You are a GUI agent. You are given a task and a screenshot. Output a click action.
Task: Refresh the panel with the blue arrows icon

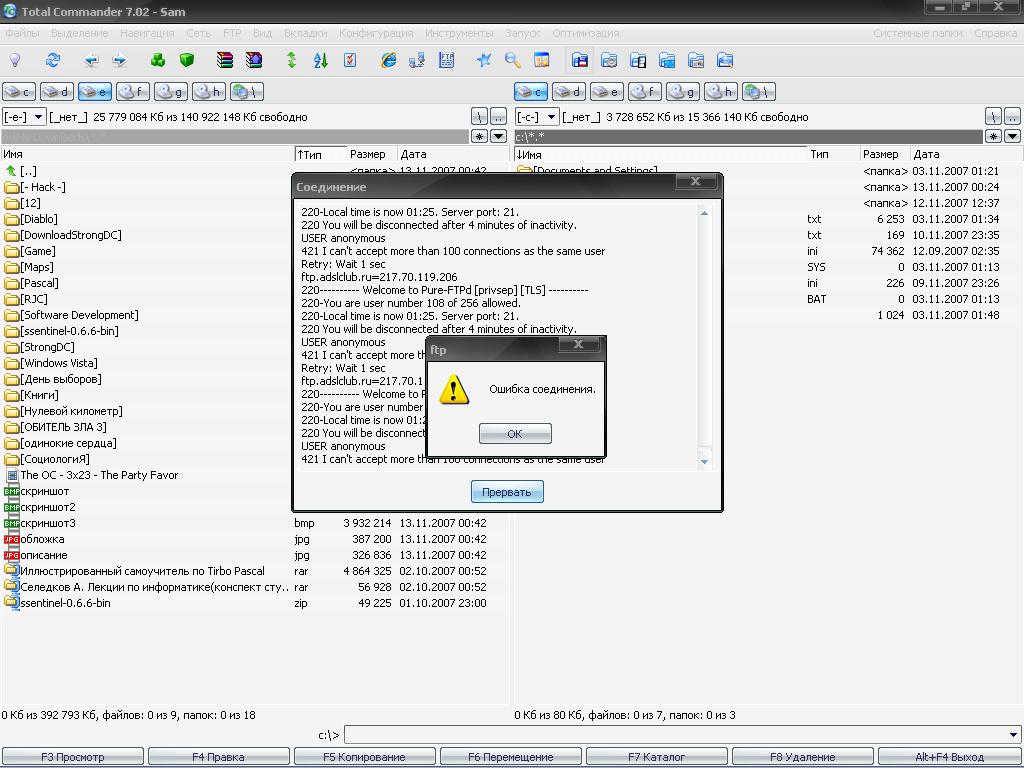[52, 61]
